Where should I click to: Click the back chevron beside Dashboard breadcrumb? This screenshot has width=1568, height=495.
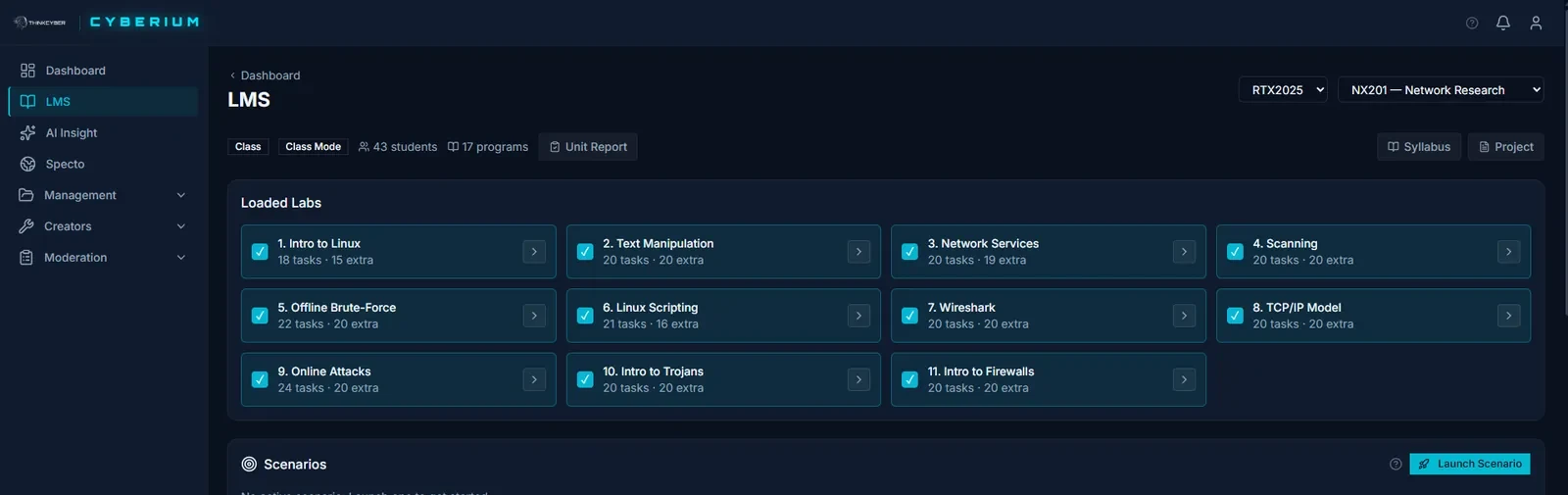tap(232, 75)
